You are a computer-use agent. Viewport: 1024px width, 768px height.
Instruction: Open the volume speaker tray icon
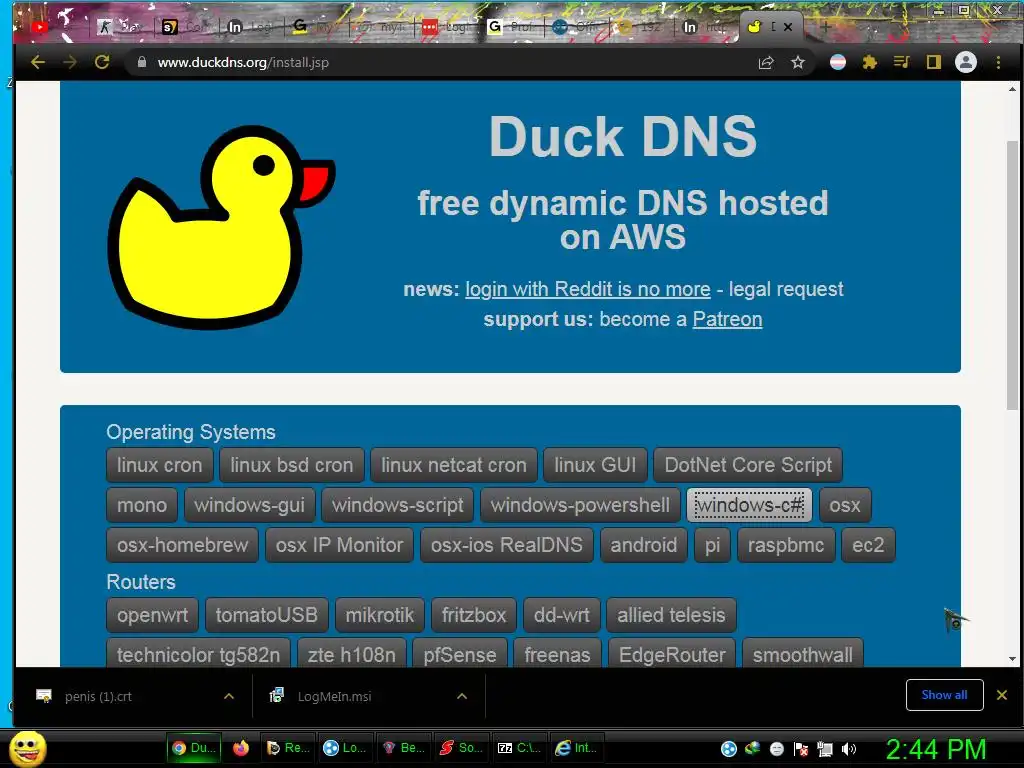(849, 749)
